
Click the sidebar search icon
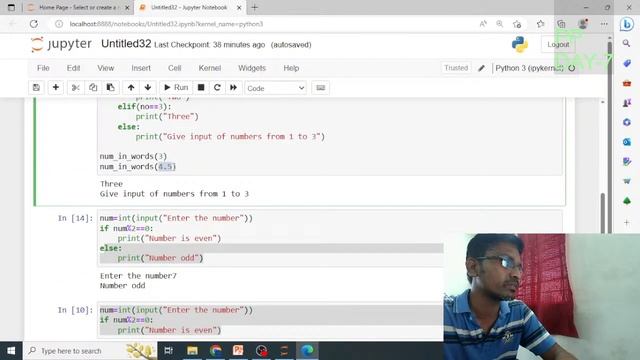[627, 43]
